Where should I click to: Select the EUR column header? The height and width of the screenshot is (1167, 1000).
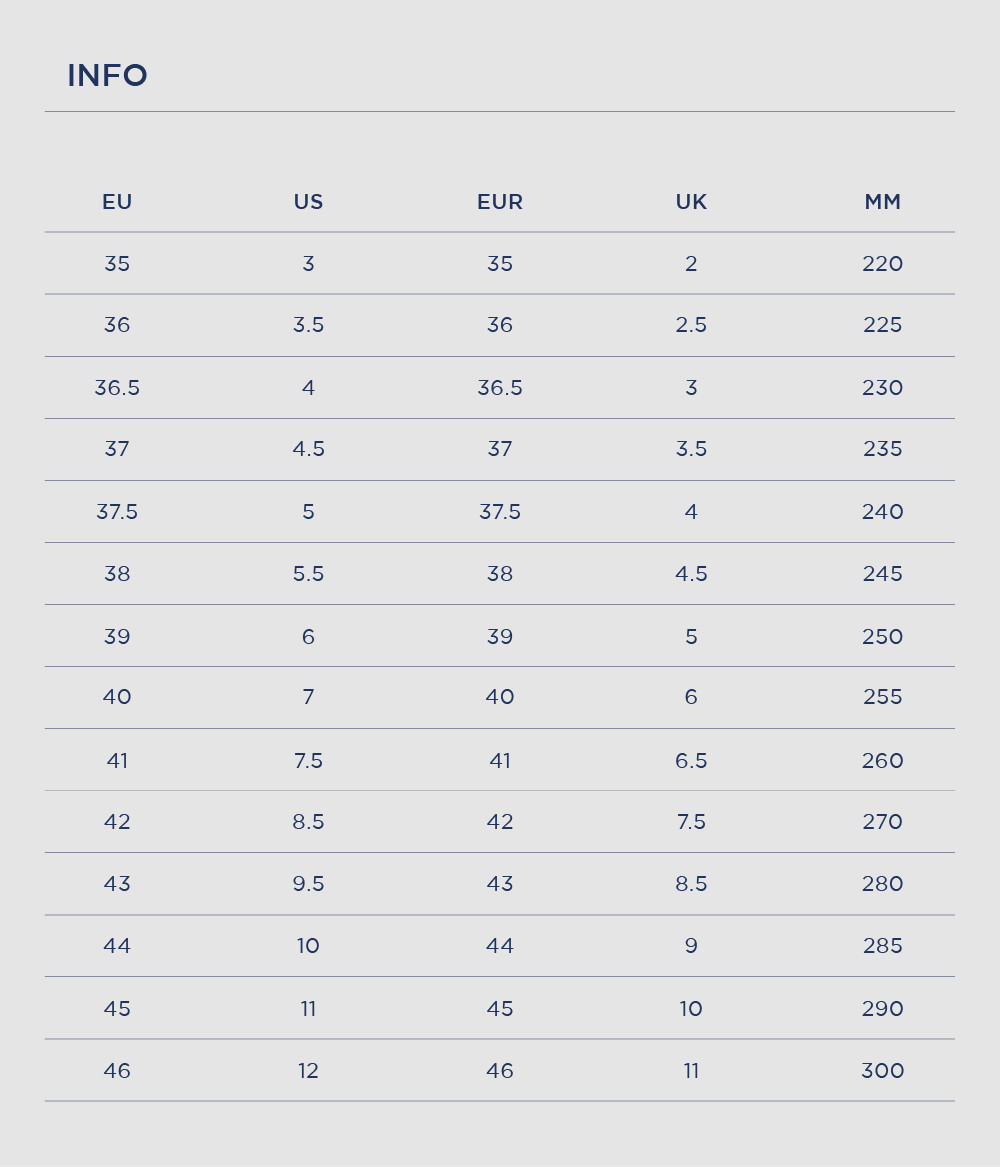point(500,202)
